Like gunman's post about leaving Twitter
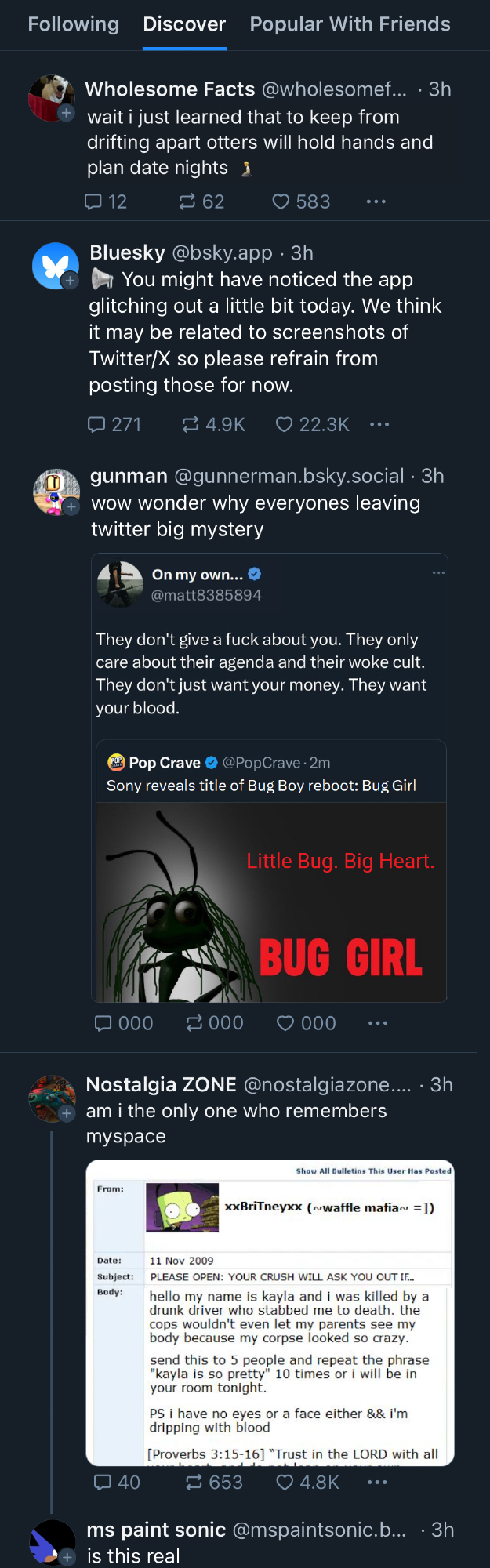490x1568 pixels. 285,1023
